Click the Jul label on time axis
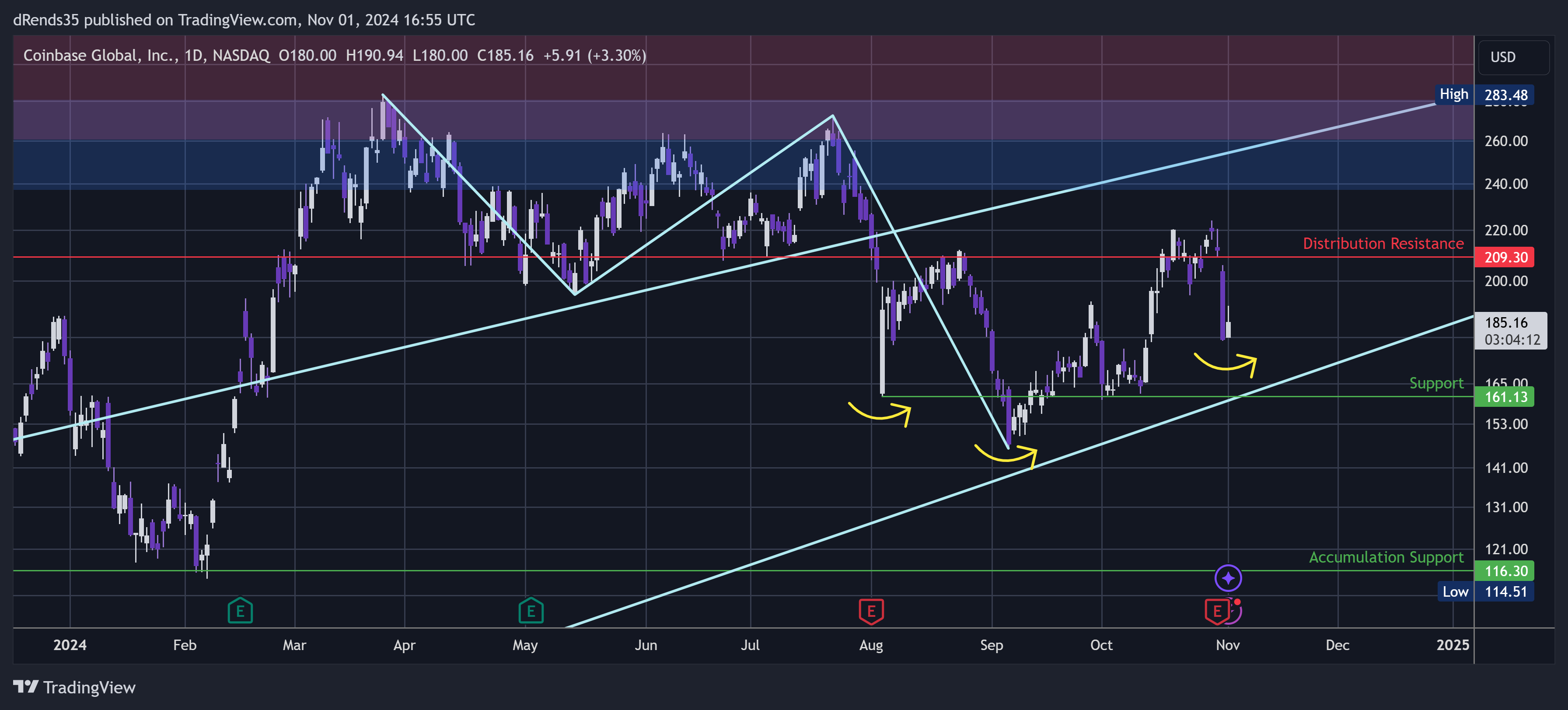The image size is (1568, 710). (751, 645)
